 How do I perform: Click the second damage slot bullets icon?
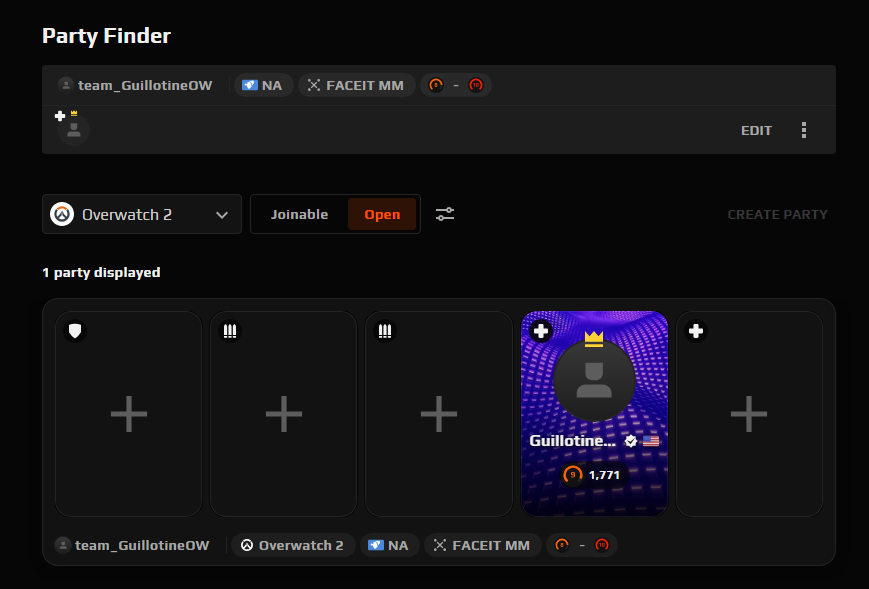coord(385,331)
